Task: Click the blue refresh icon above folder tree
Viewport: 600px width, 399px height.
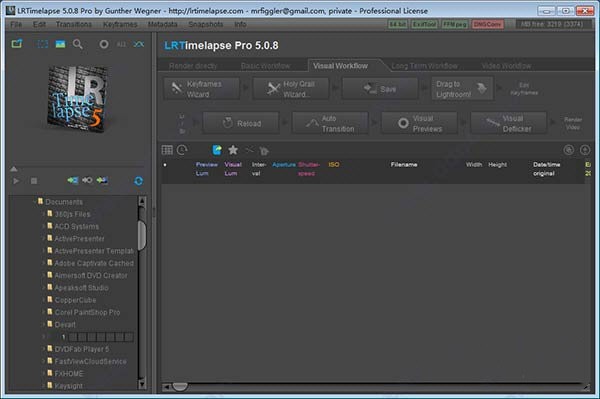Action: pos(139,181)
